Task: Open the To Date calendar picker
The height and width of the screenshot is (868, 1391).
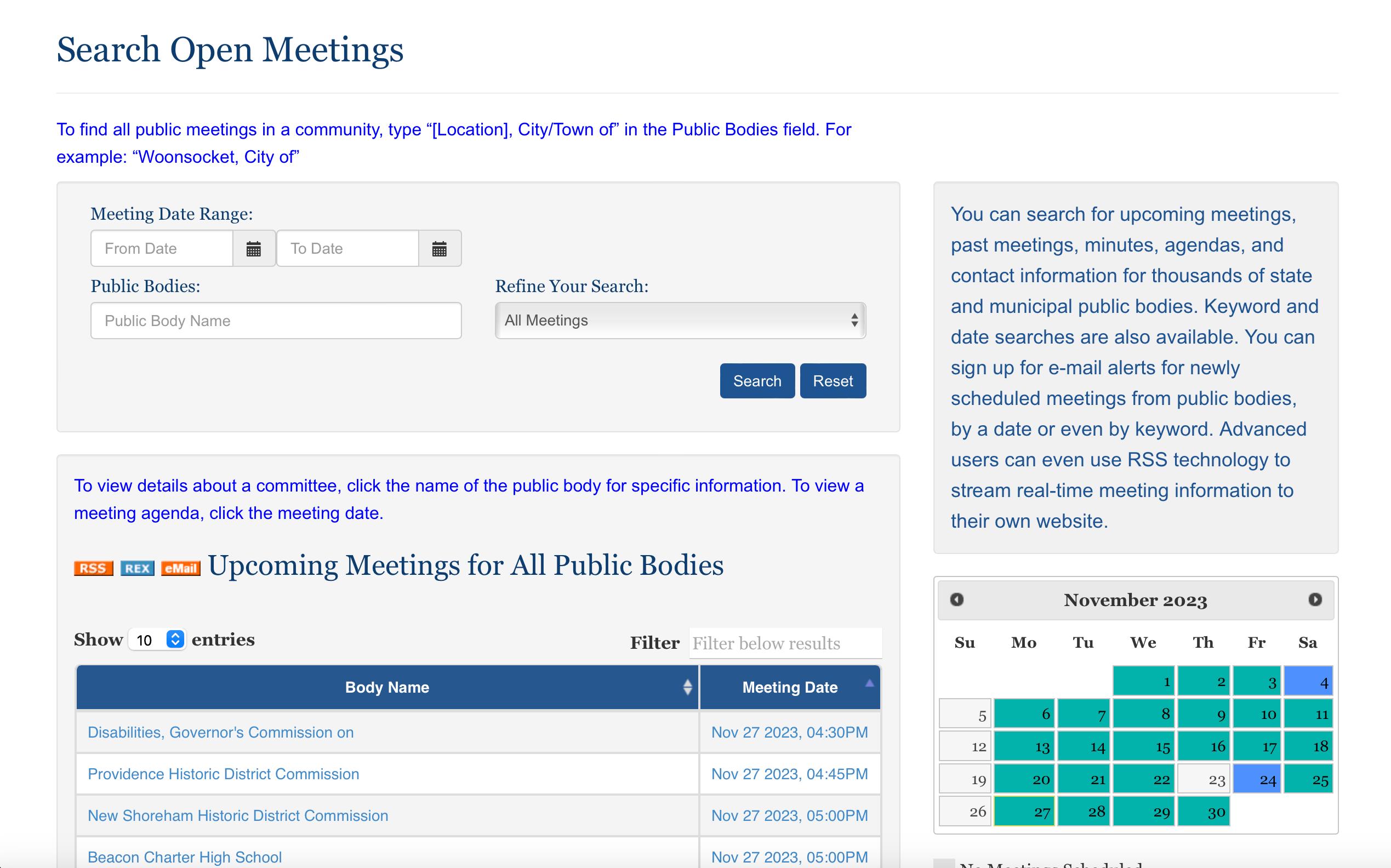Action: coord(440,248)
